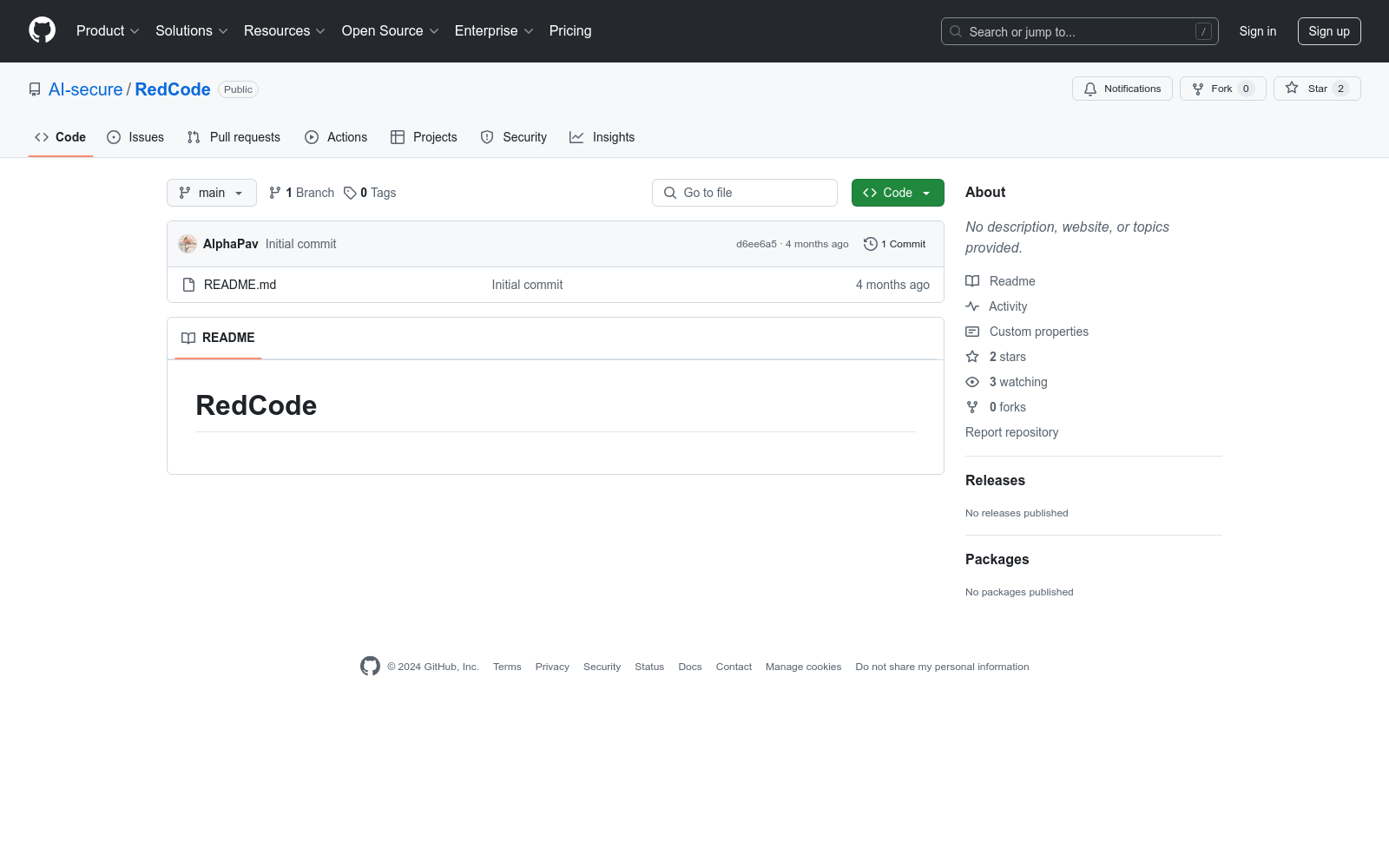Open the Issues tab
1389x868 pixels.
tap(135, 137)
